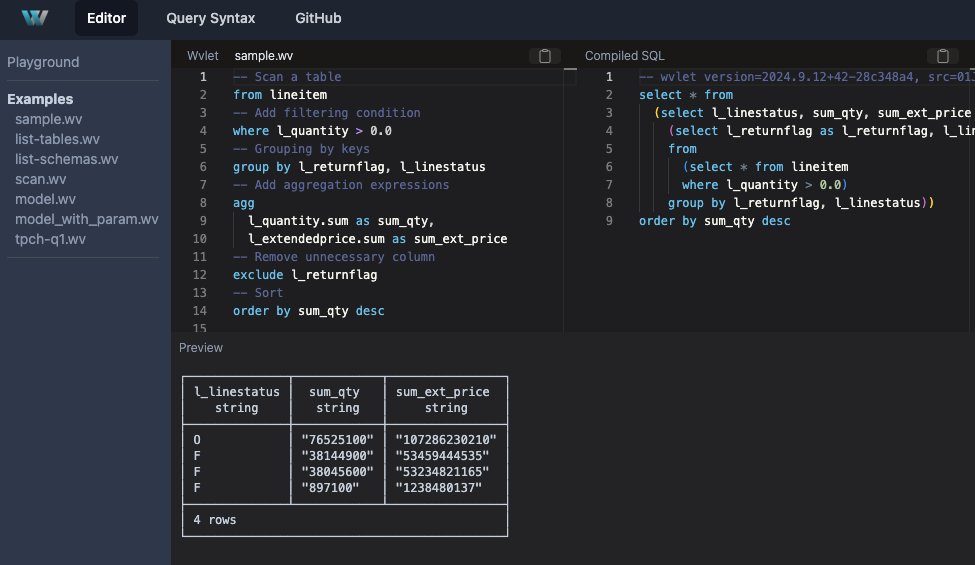Click the 'agg' keyword line
Screen dimensions: 975x565
244,203
